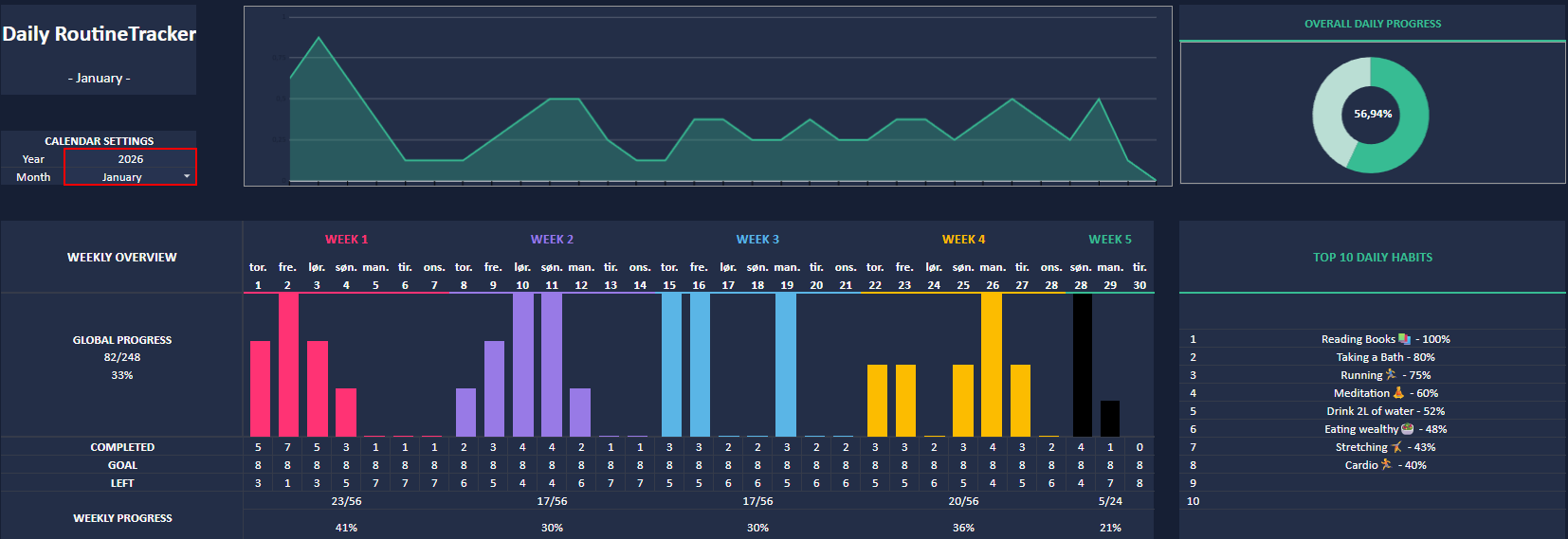Click the runner icon in Running row
1568x539 pixels.
pos(1391,374)
